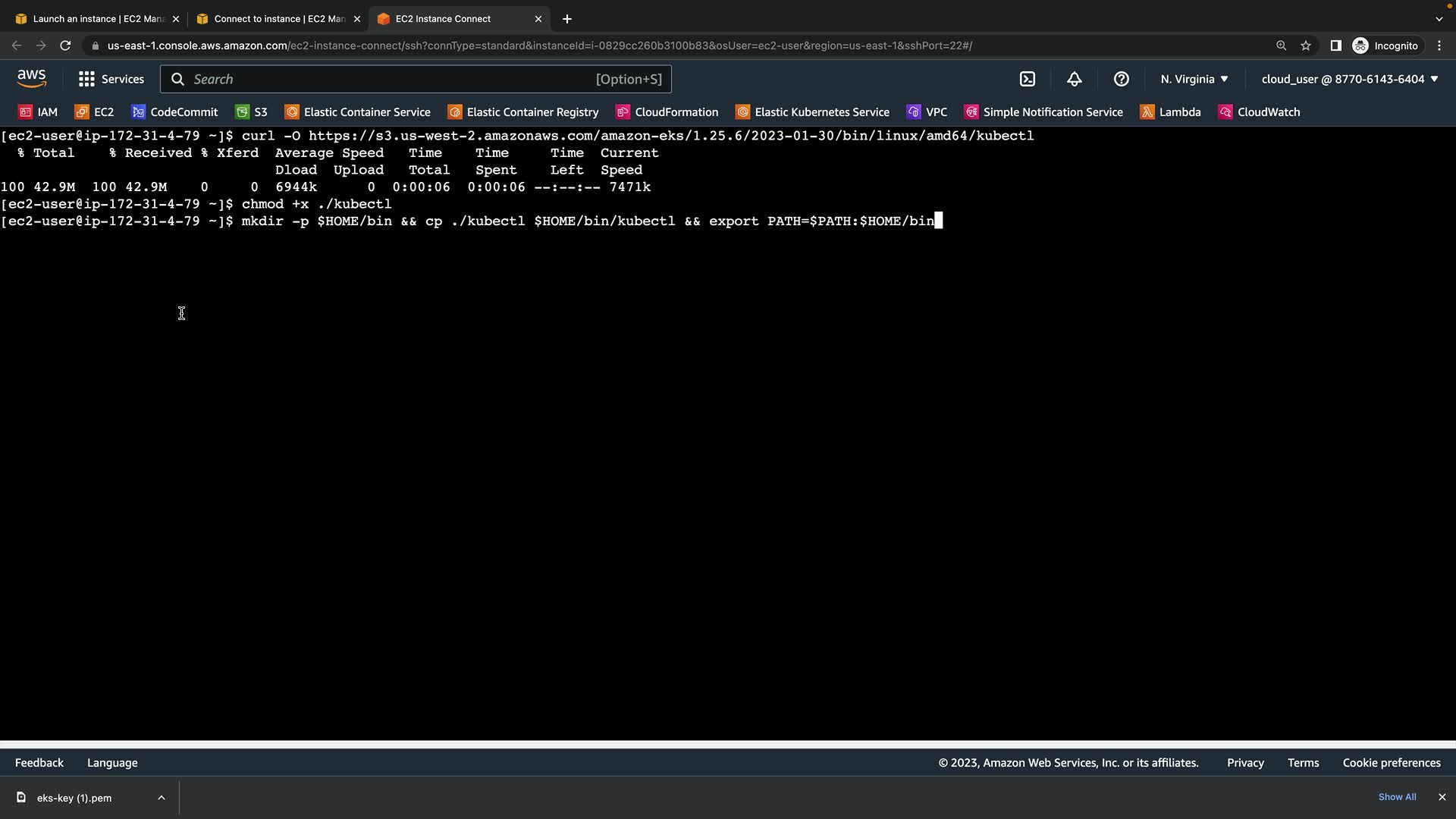Switch to Launch an instance tab

[x=91, y=19]
